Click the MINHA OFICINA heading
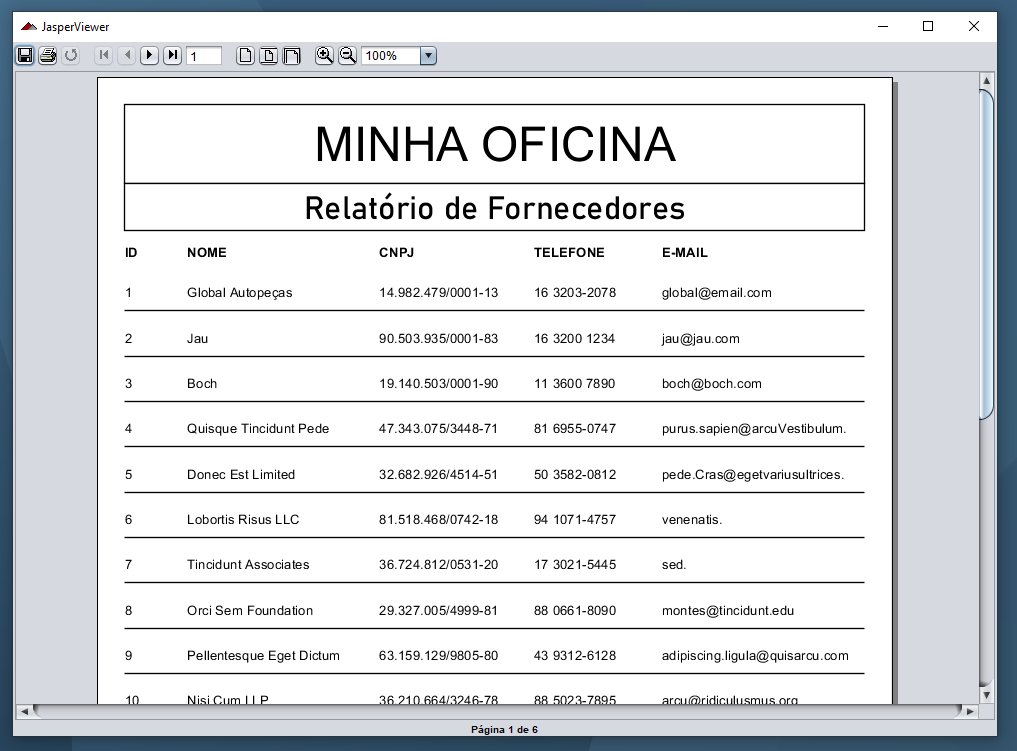Viewport: 1017px width, 751px height. [495, 144]
